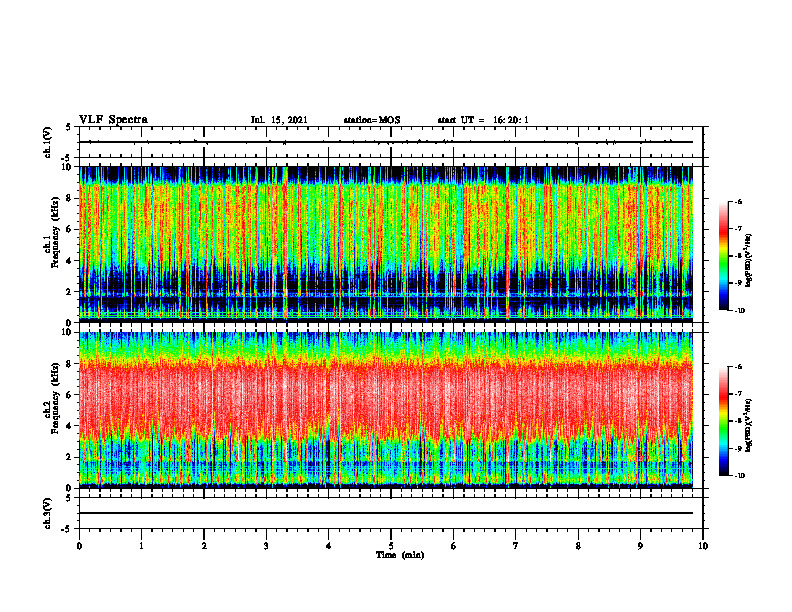Click time axis tick label 4
The image size is (792, 612).
(329, 545)
